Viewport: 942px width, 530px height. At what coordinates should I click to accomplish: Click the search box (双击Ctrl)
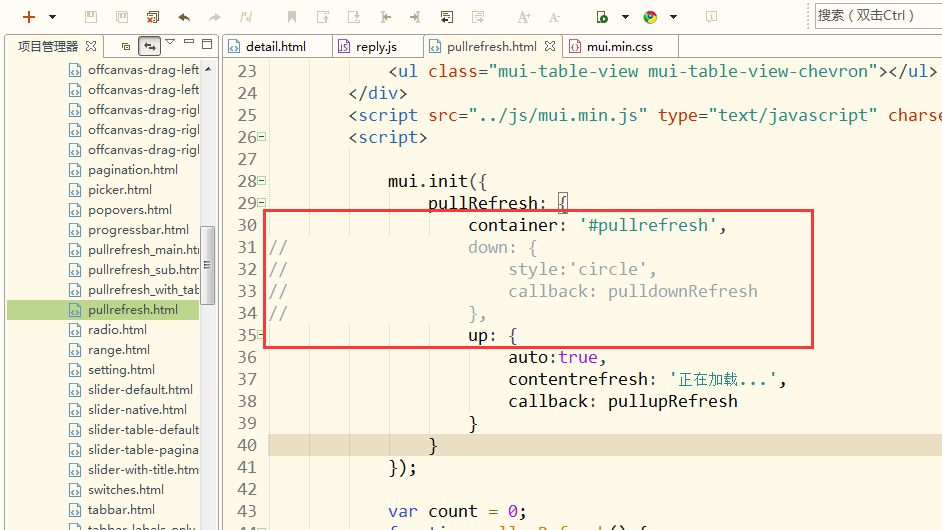point(878,16)
